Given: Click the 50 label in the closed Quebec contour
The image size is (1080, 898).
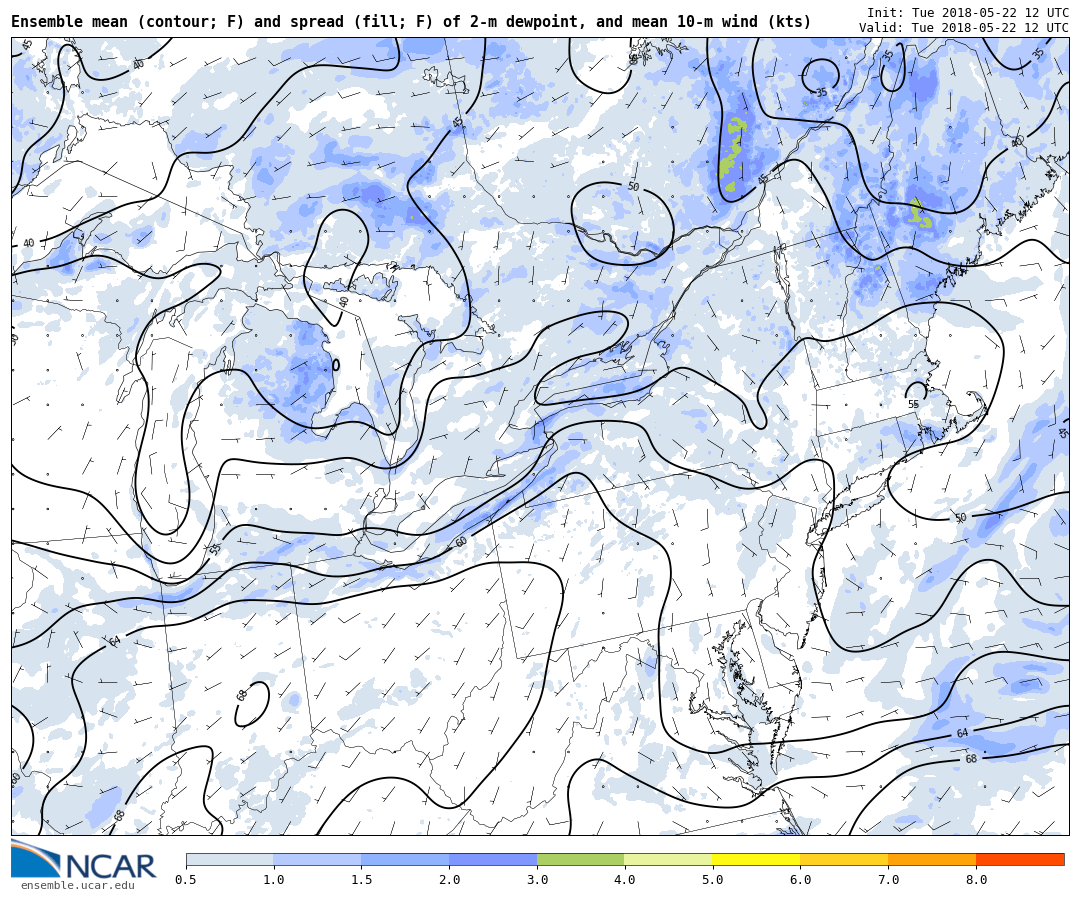Looking at the screenshot, I should (x=634, y=187).
